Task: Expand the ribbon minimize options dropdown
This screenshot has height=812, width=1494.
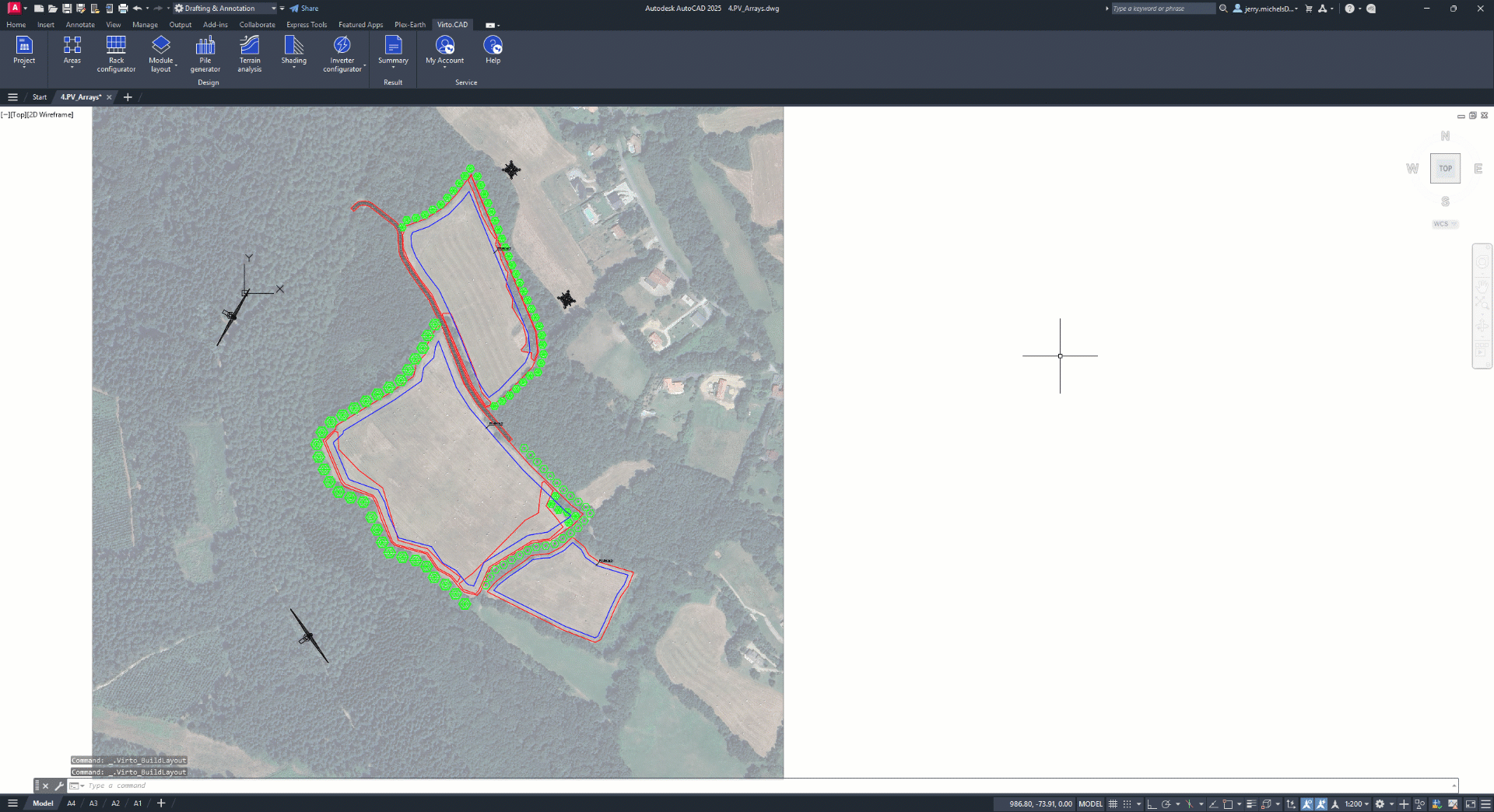Action: [x=498, y=25]
